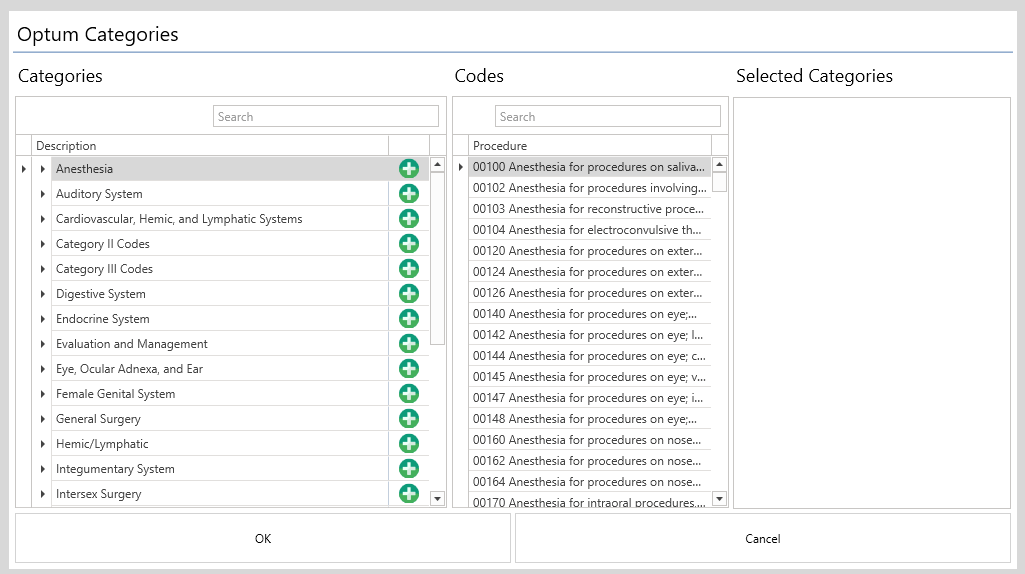Select code 00140 Anesthesia for procedures on eye
Viewport: 1025px width, 574px height.
[590, 314]
